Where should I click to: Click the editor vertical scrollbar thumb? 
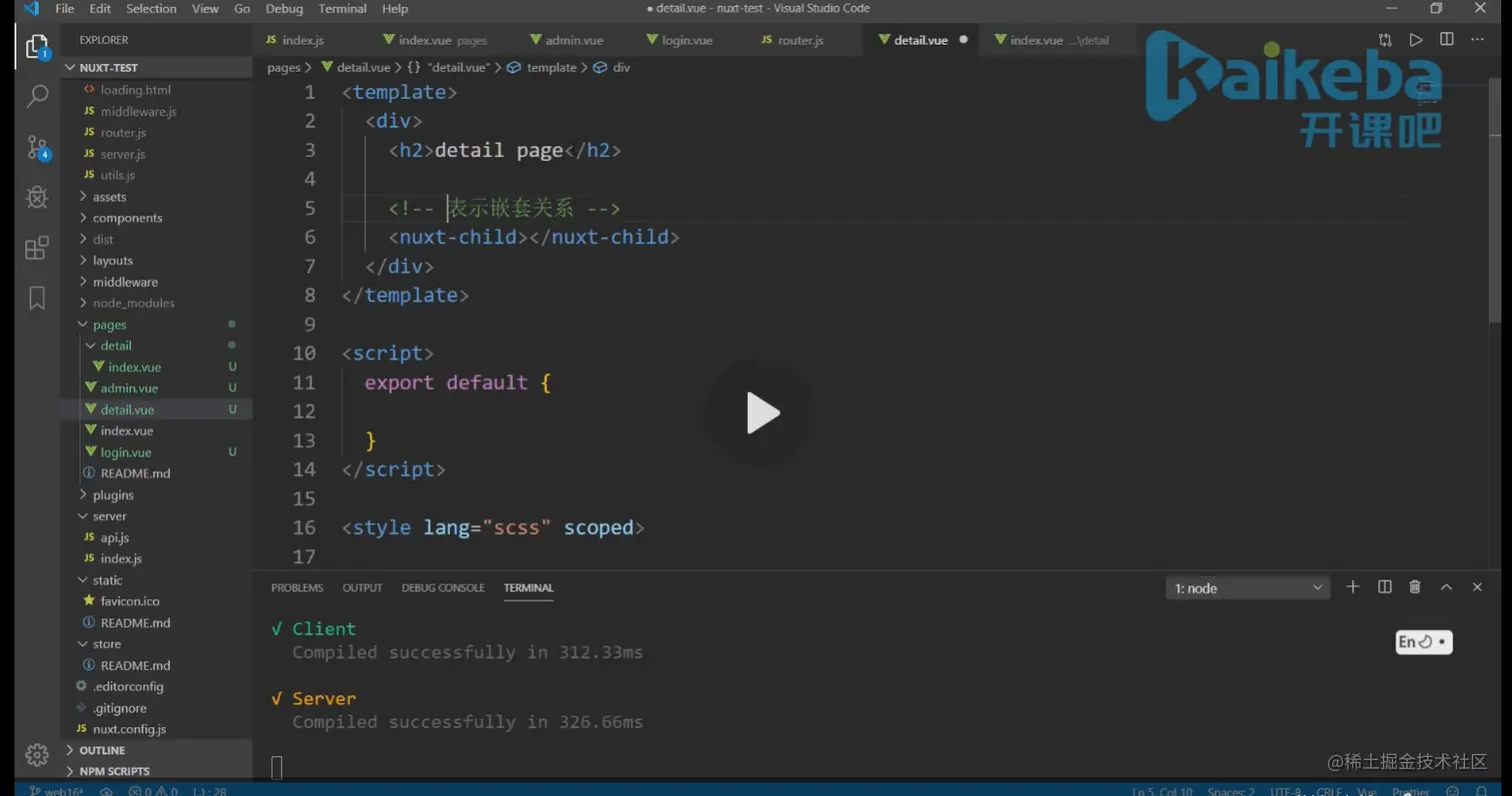(1495, 200)
